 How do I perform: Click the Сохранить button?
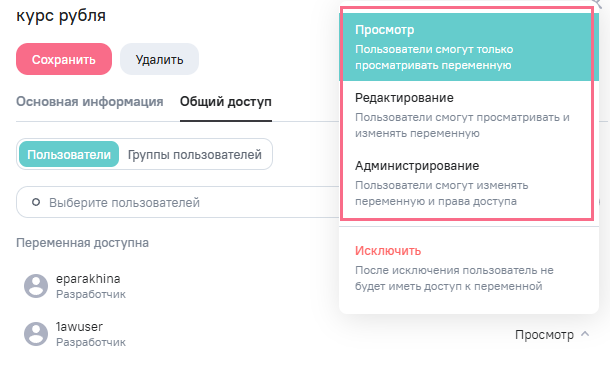64,59
